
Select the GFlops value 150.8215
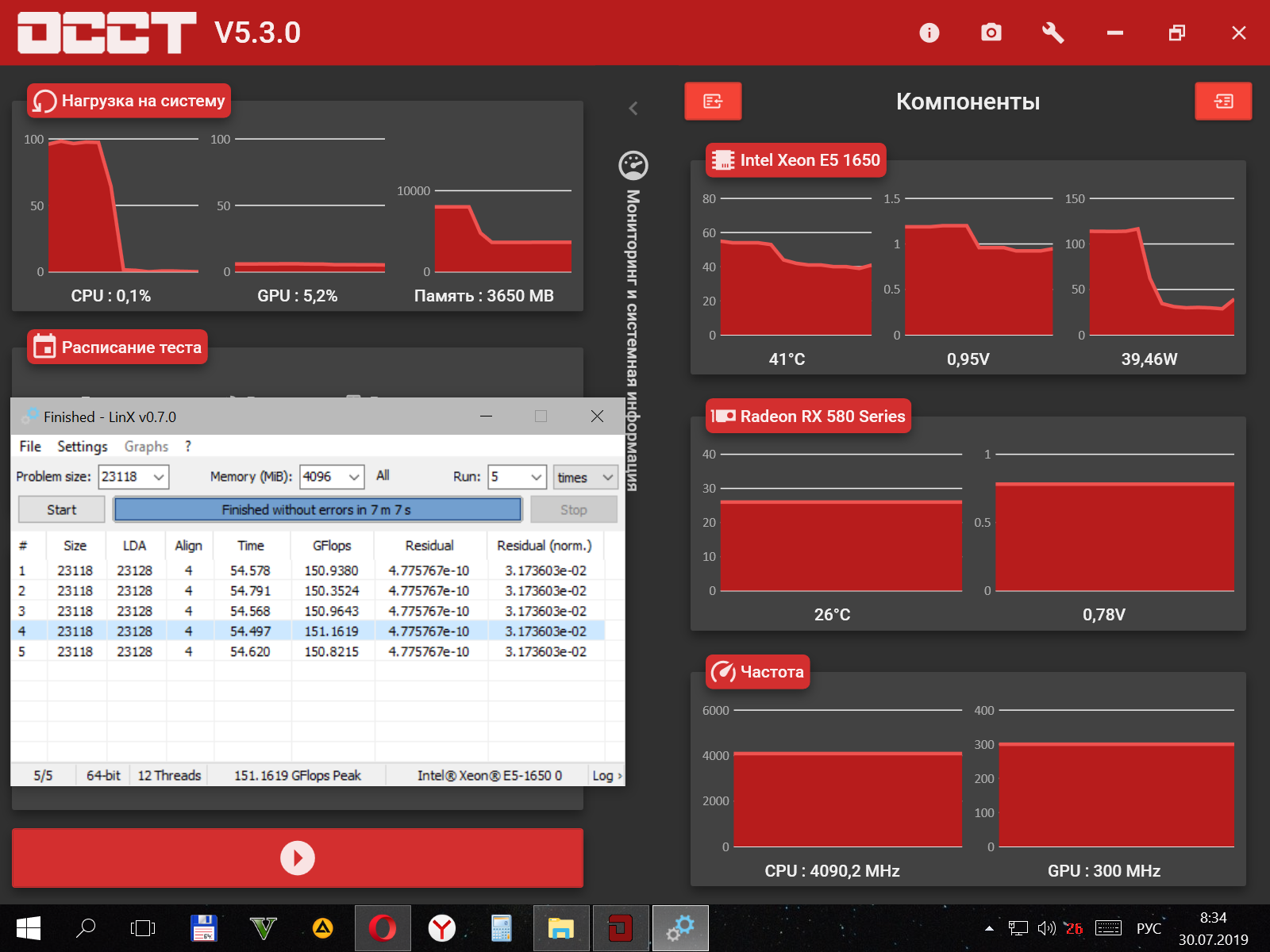[332, 651]
